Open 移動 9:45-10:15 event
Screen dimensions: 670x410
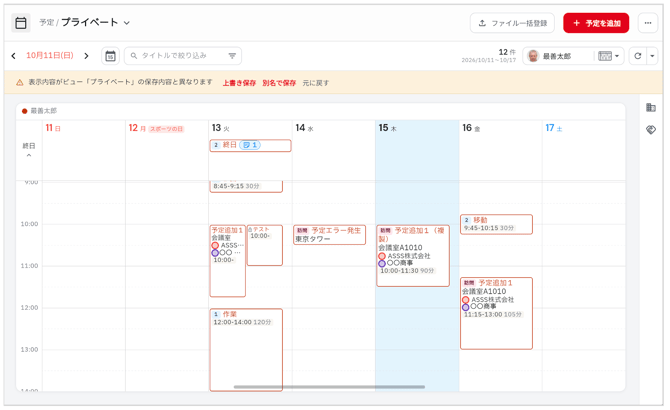tap(497, 224)
